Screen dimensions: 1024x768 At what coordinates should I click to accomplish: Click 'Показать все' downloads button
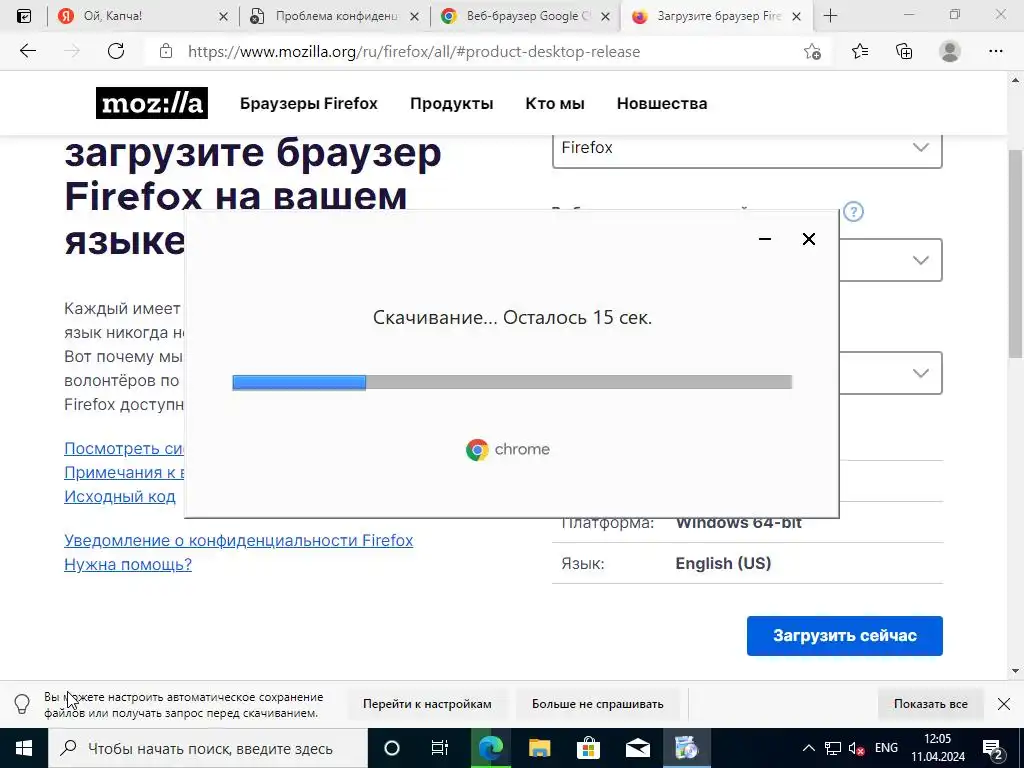click(x=931, y=704)
